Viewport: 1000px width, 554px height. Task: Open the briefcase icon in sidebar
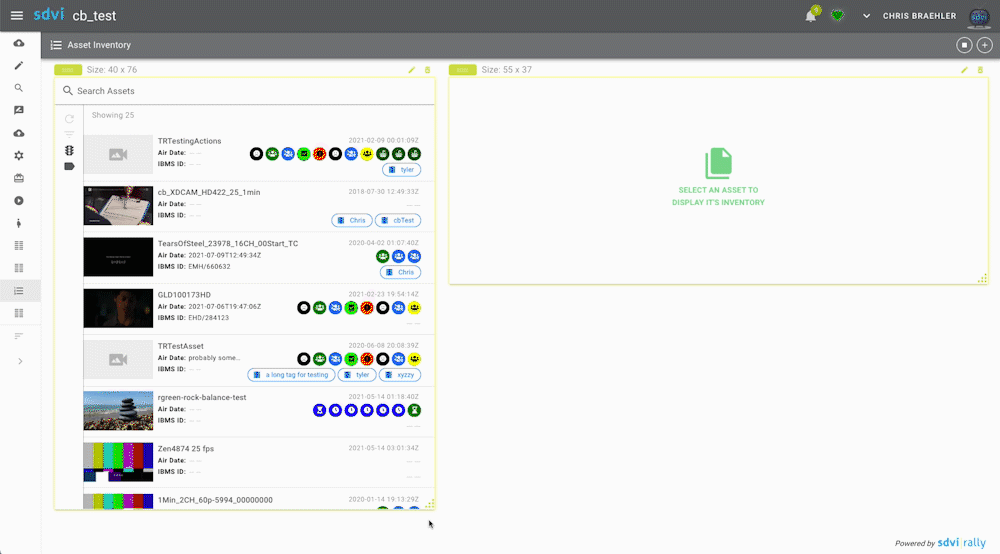[x=19, y=178]
